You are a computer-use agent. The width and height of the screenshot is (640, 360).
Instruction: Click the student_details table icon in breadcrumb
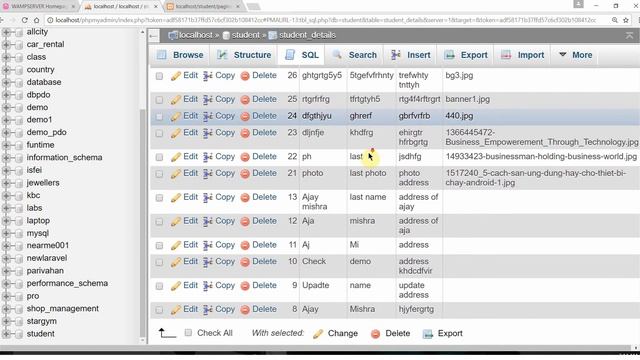coord(272,36)
